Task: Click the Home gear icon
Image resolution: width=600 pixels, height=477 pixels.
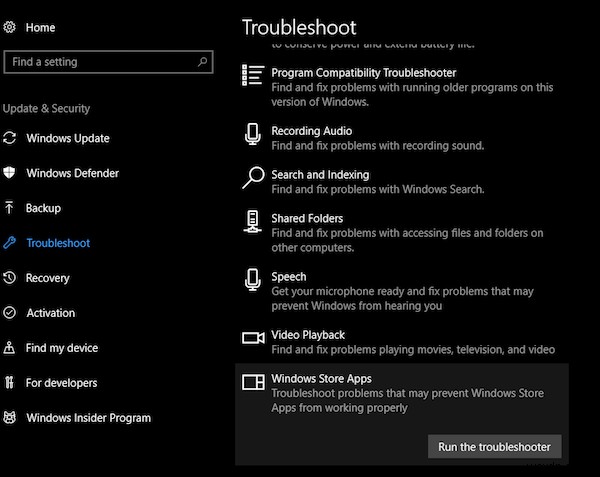Action: click(x=10, y=28)
